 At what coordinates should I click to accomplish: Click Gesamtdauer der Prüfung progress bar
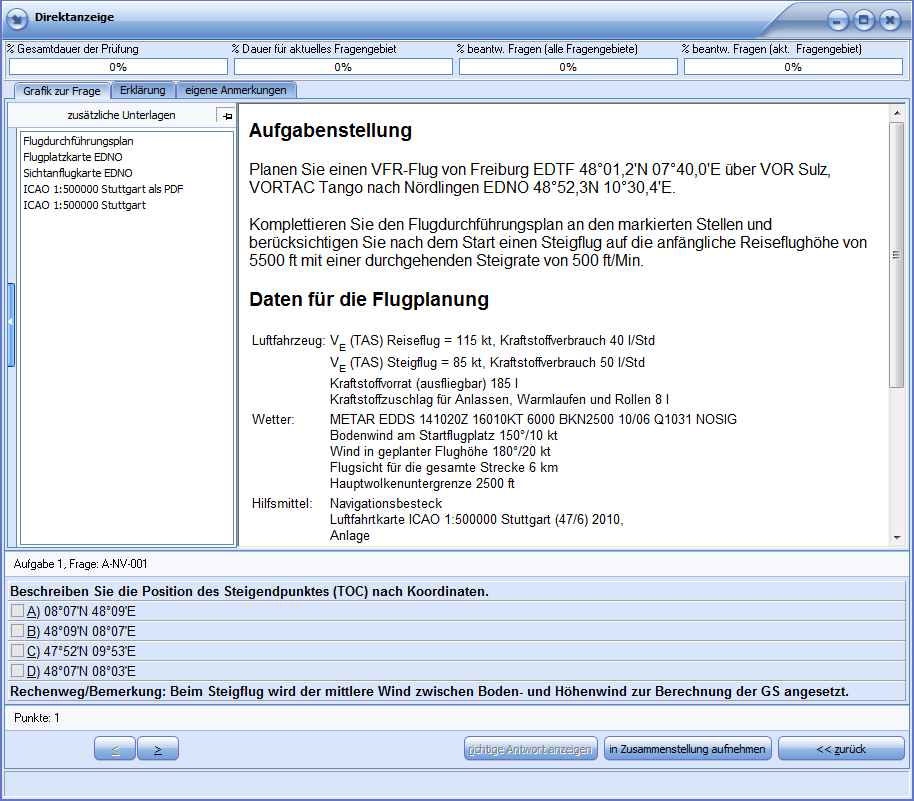coord(118,67)
